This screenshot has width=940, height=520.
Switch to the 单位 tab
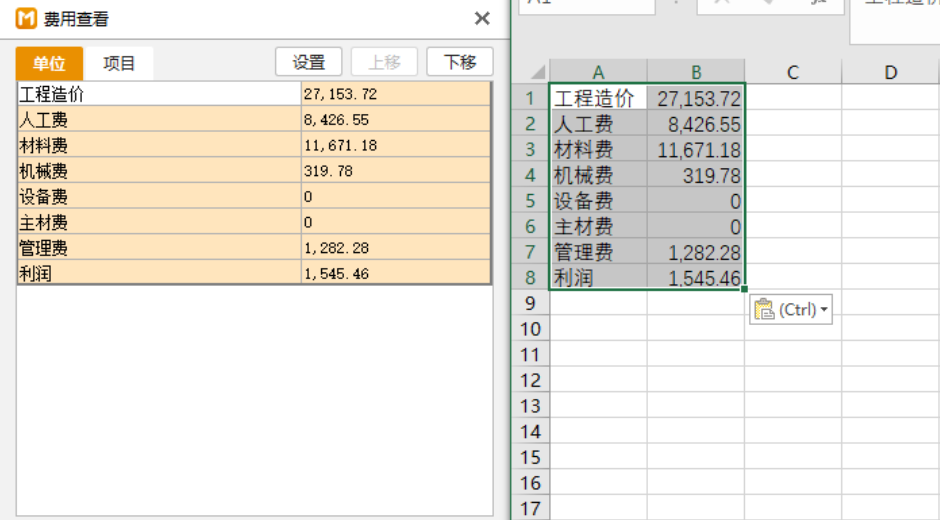[x=49, y=63]
